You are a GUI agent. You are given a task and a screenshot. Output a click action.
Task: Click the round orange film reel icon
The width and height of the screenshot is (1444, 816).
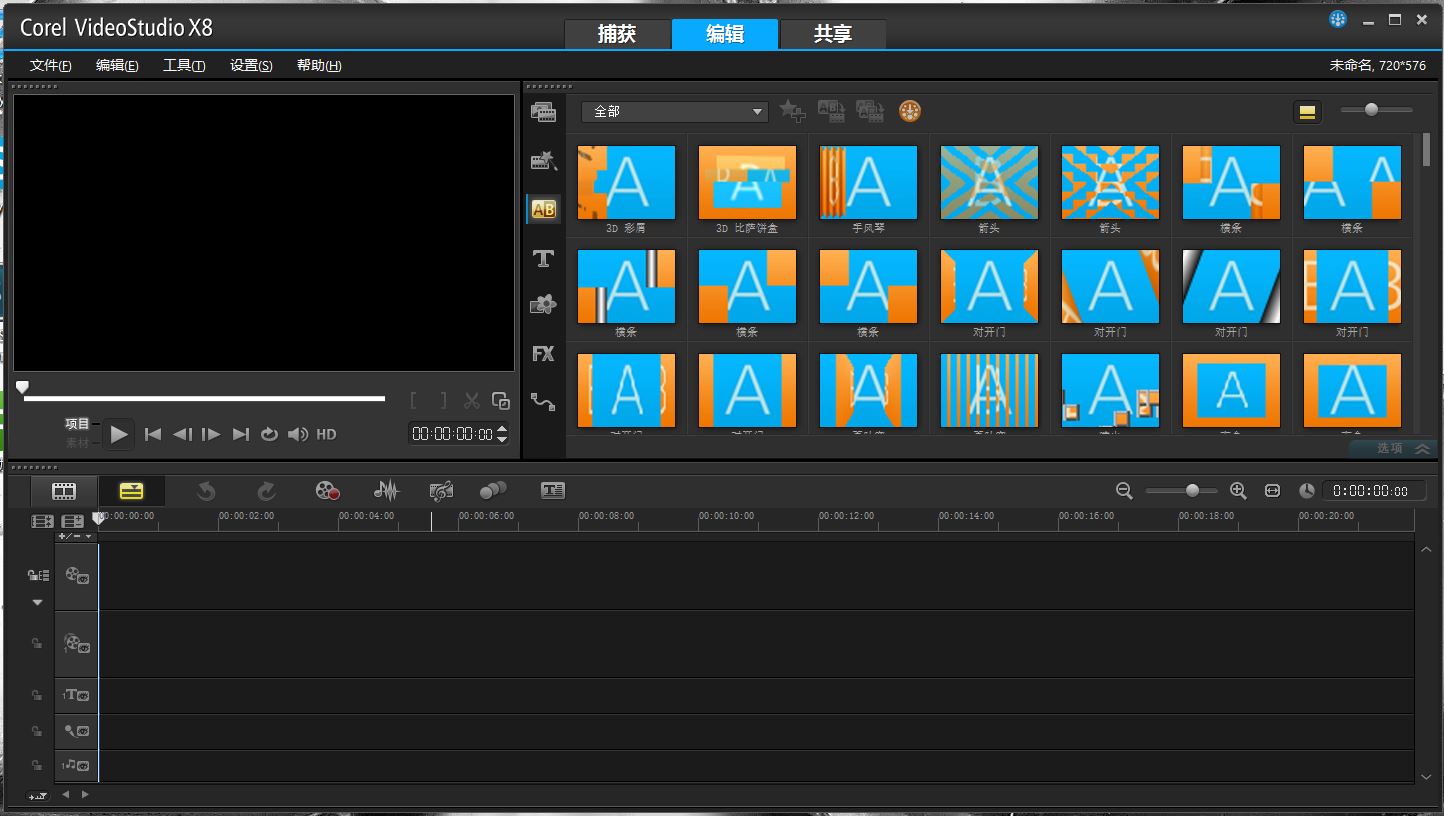pos(909,111)
